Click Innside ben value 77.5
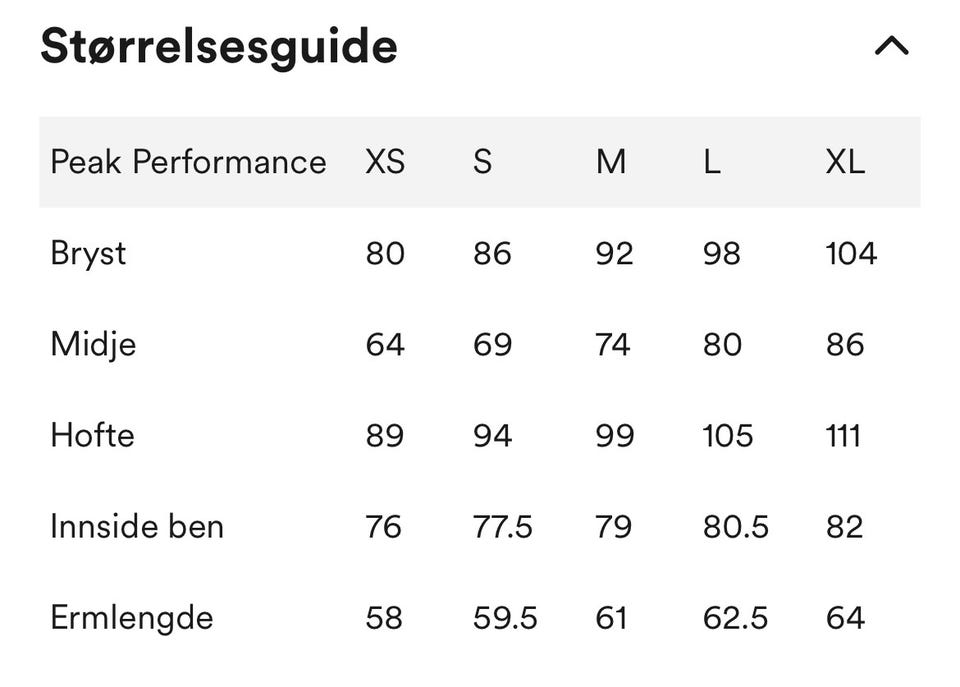 503,526
